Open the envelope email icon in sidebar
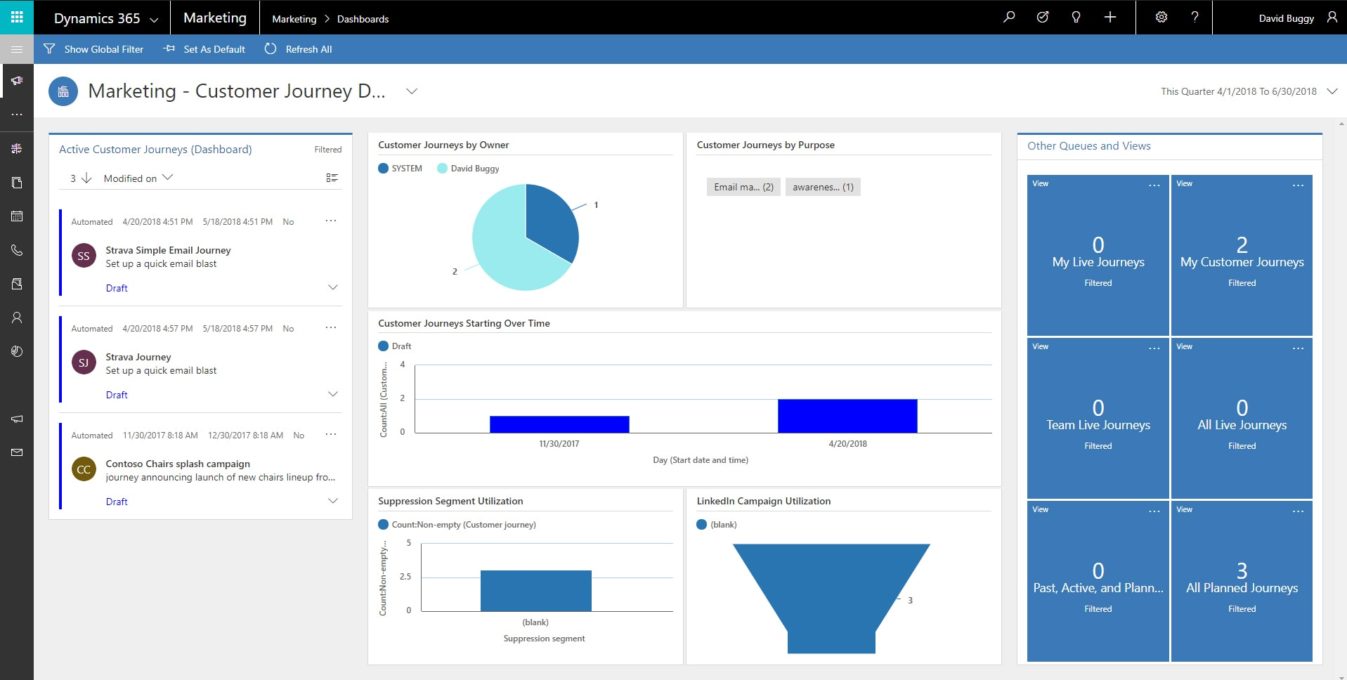 [16, 453]
